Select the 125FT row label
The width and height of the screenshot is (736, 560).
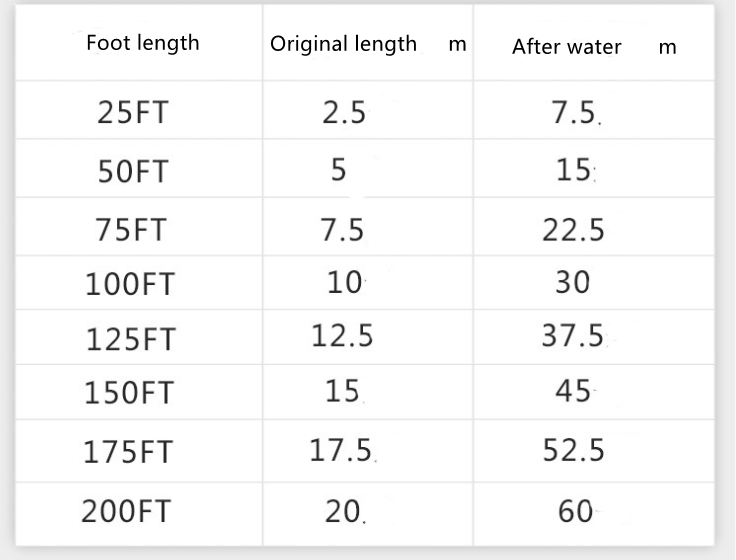[x=129, y=340]
